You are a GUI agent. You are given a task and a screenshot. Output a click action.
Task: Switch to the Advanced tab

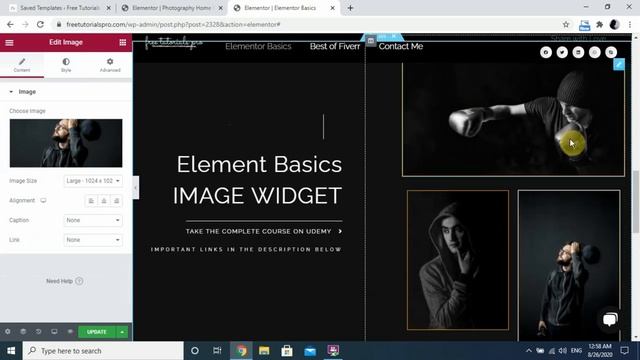coord(110,65)
